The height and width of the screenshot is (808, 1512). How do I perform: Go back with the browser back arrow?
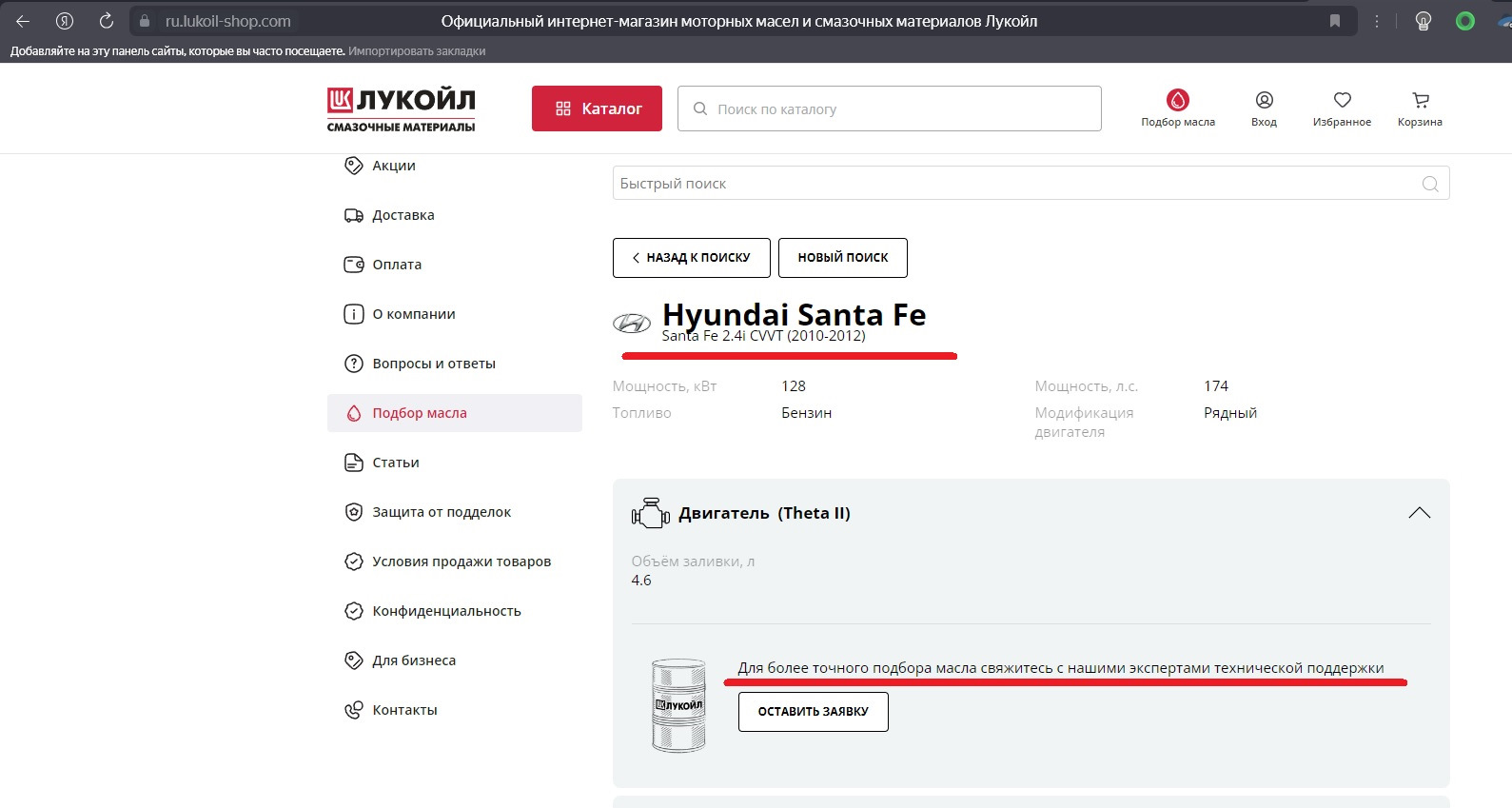(23, 21)
